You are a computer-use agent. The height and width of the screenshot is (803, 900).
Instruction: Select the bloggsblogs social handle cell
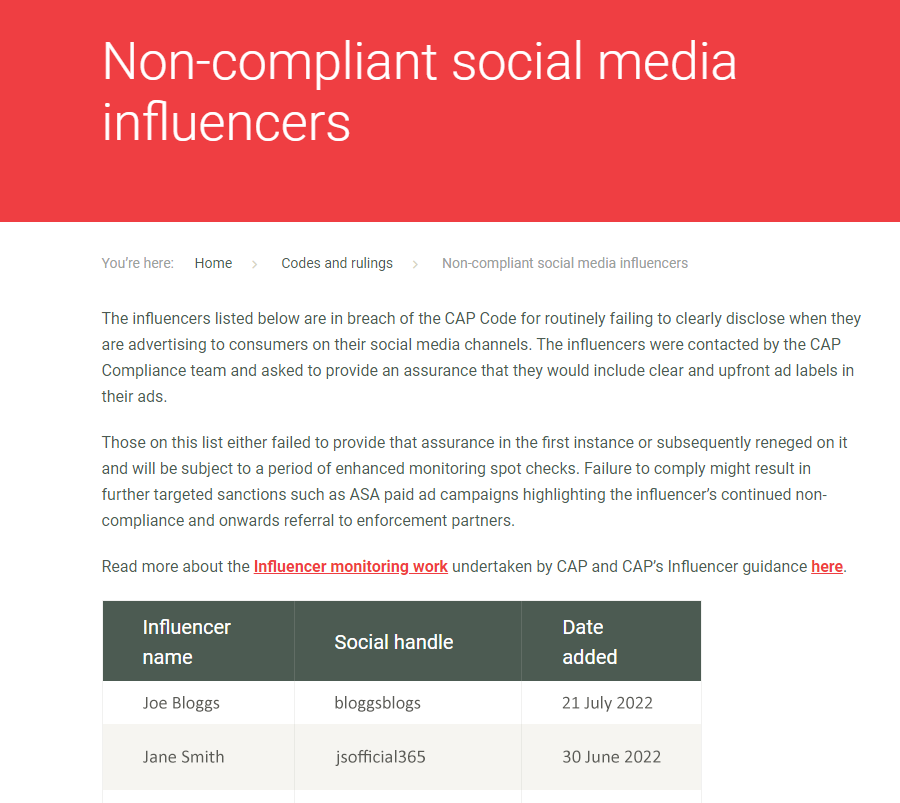click(x=408, y=703)
